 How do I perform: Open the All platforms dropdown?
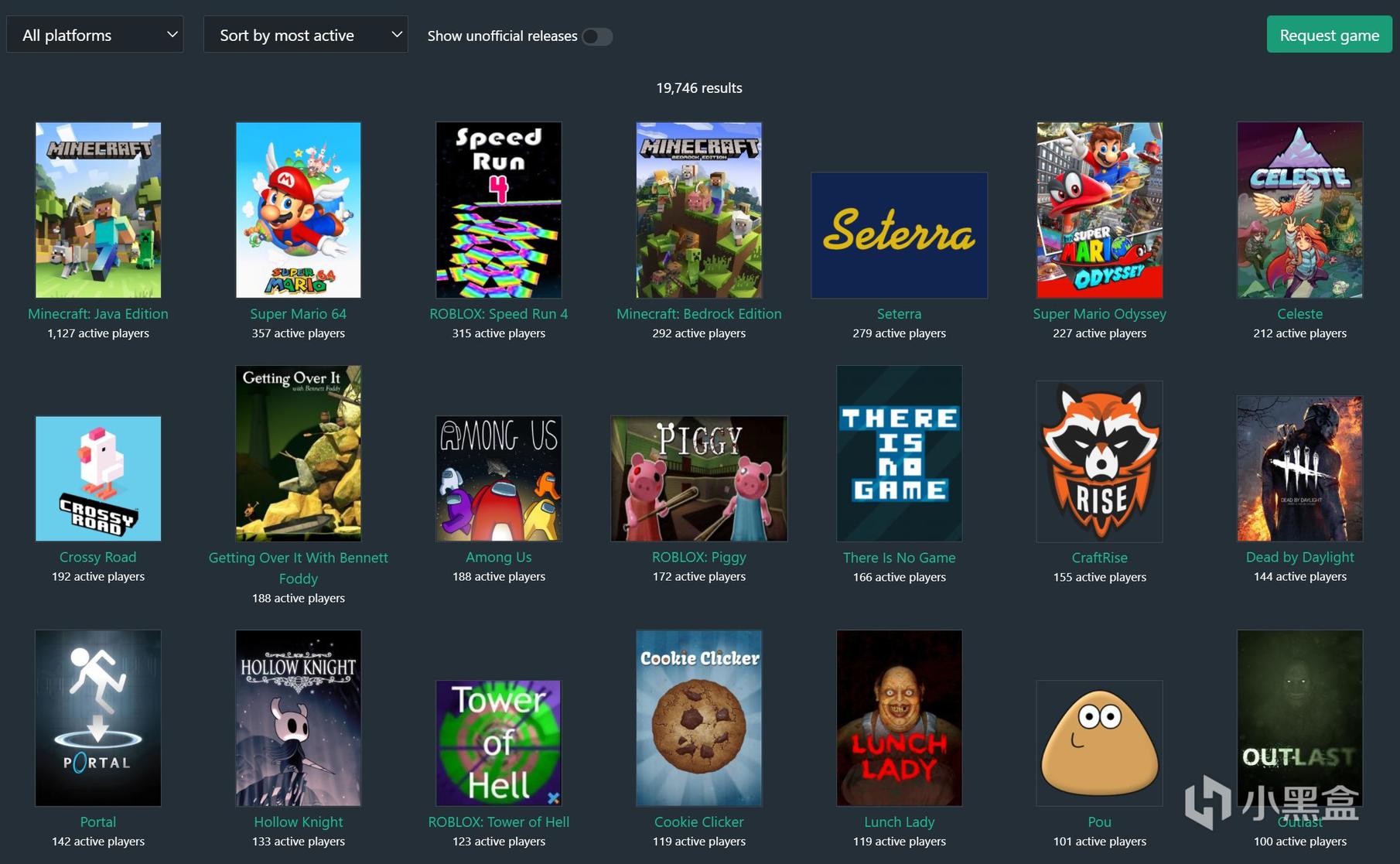pyautogui.click(x=95, y=35)
